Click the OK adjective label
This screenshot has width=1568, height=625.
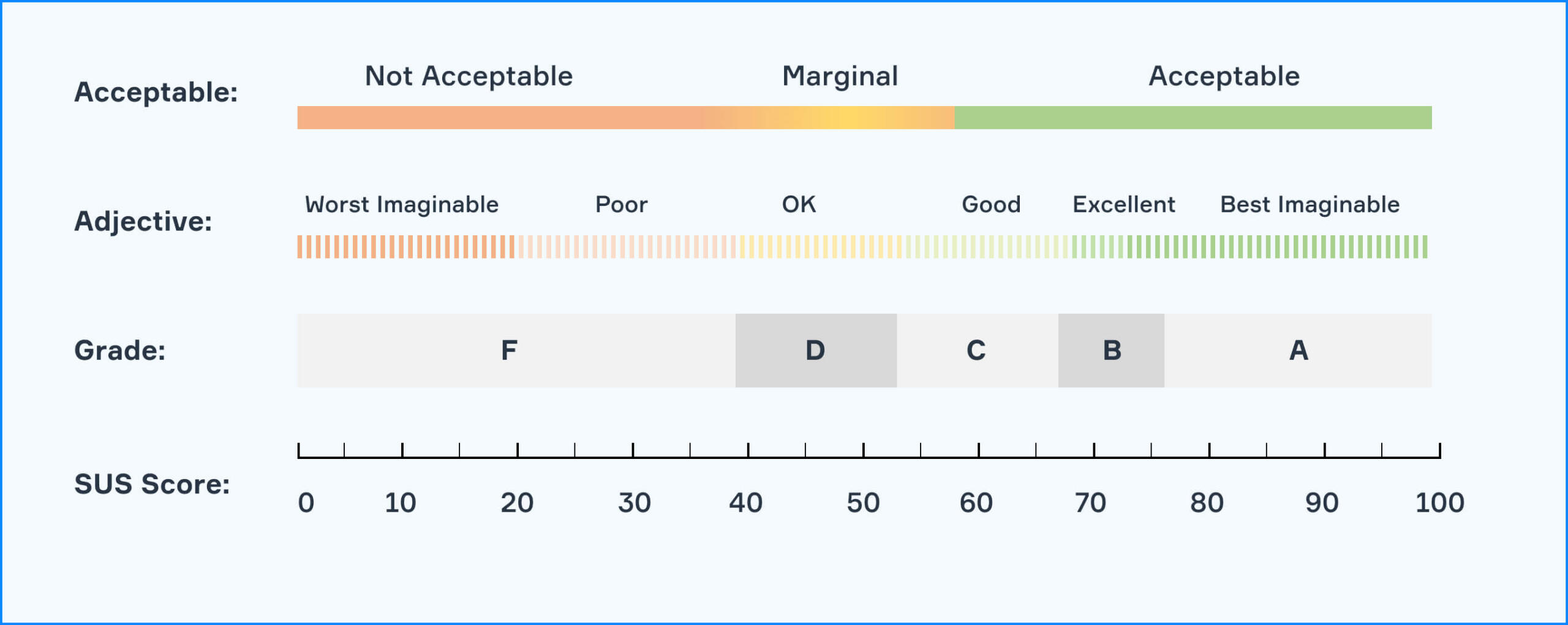(799, 204)
